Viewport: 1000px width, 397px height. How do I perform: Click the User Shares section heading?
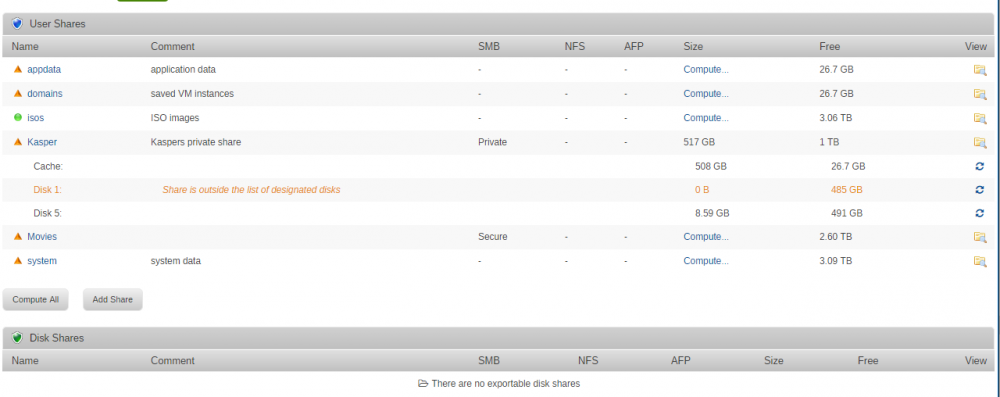[x=57, y=24]
